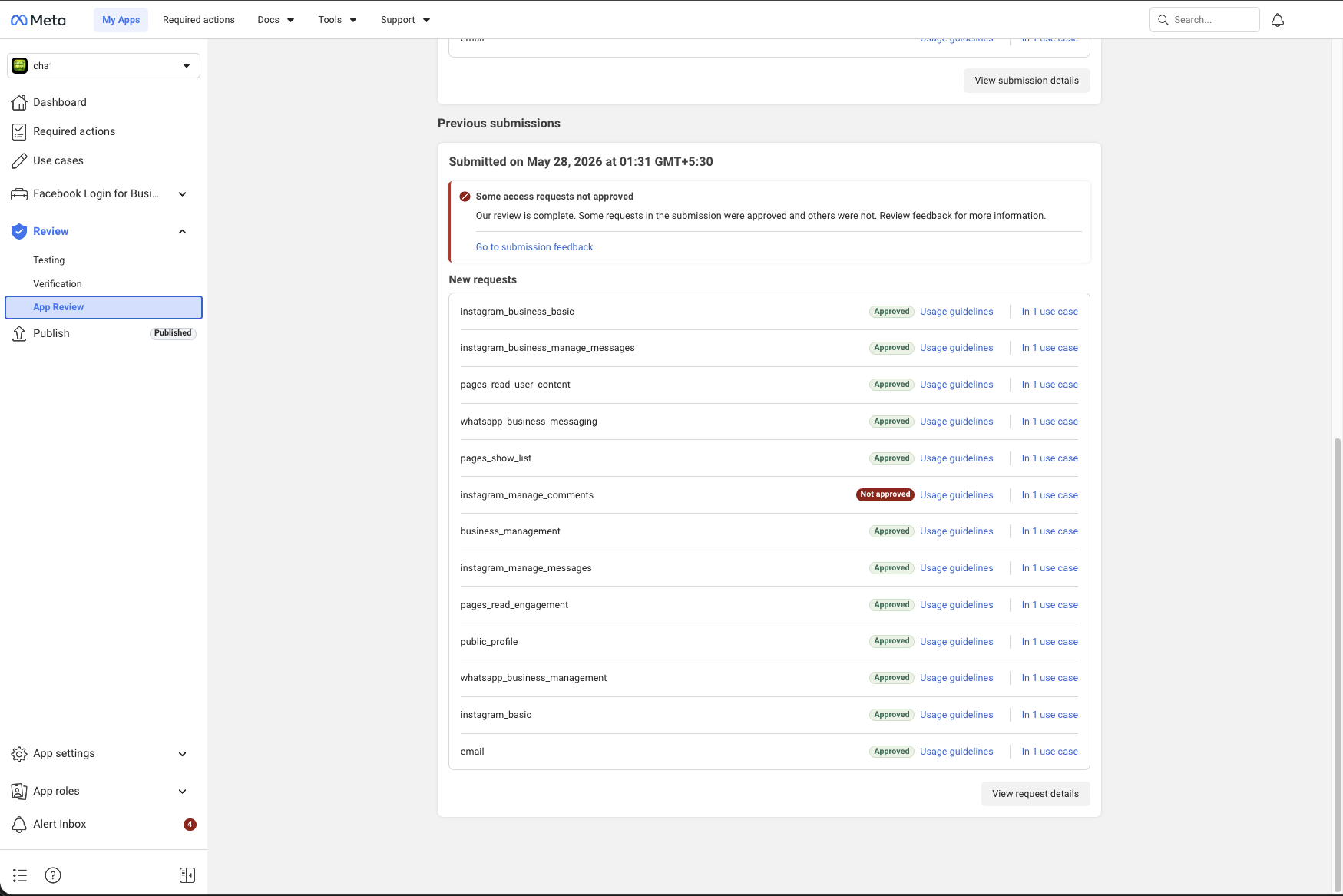The height and width of the screenshot is (896, 1343).
Task: Click the Submitted on May 28, 2026 heading
Action: pos(581,162)
